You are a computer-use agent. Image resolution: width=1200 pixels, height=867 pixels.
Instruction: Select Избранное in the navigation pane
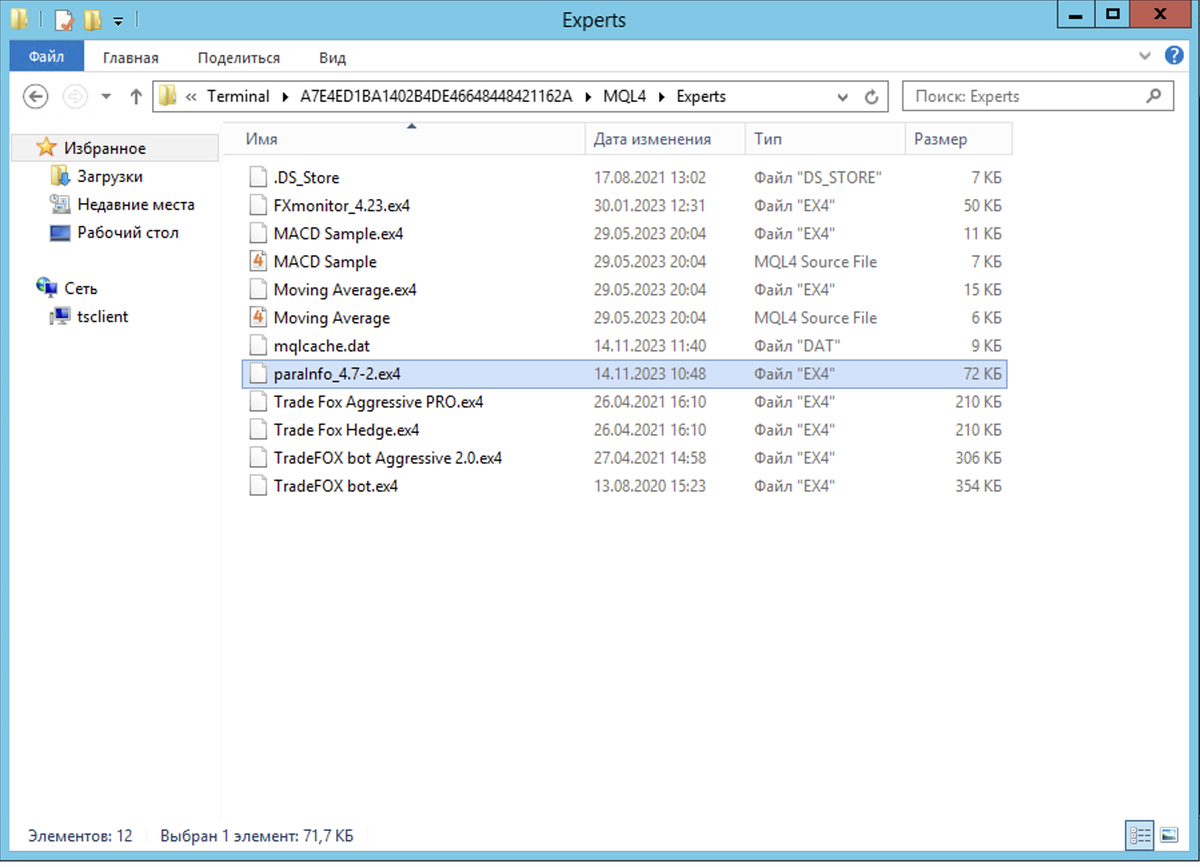coord(105,148)
